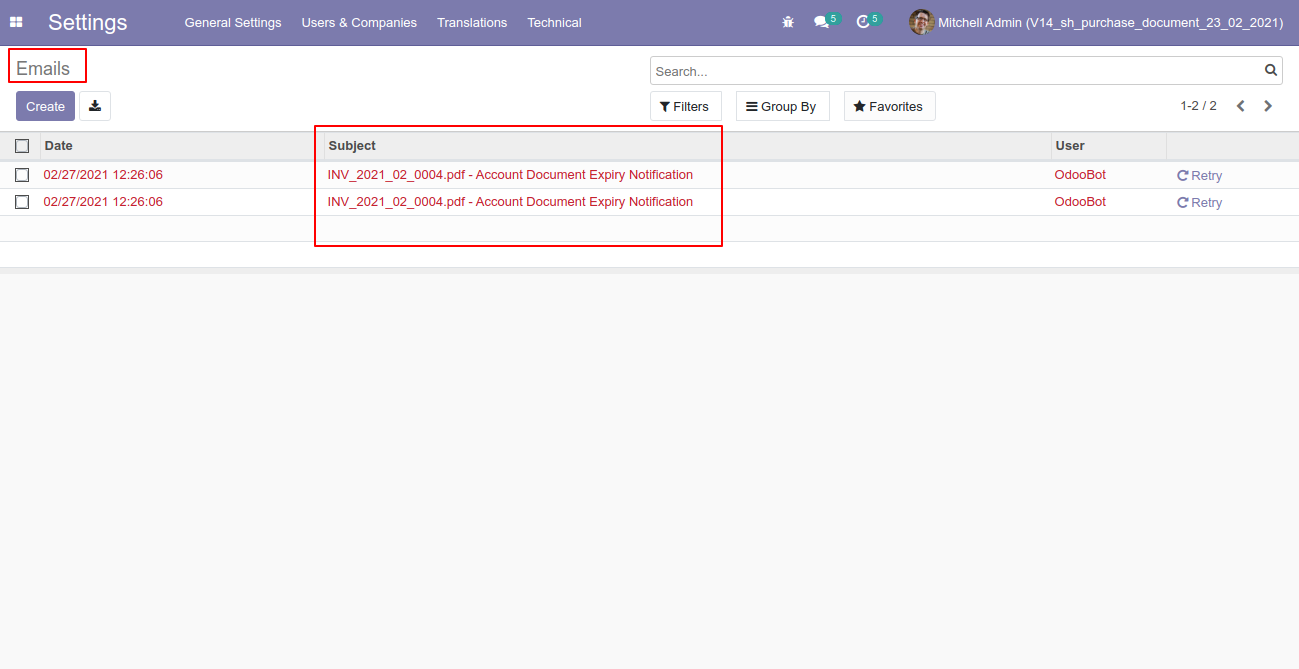Screen dimensions: 1299x669
Task: Click date cell in the second email row
Action: coord(103,202)
